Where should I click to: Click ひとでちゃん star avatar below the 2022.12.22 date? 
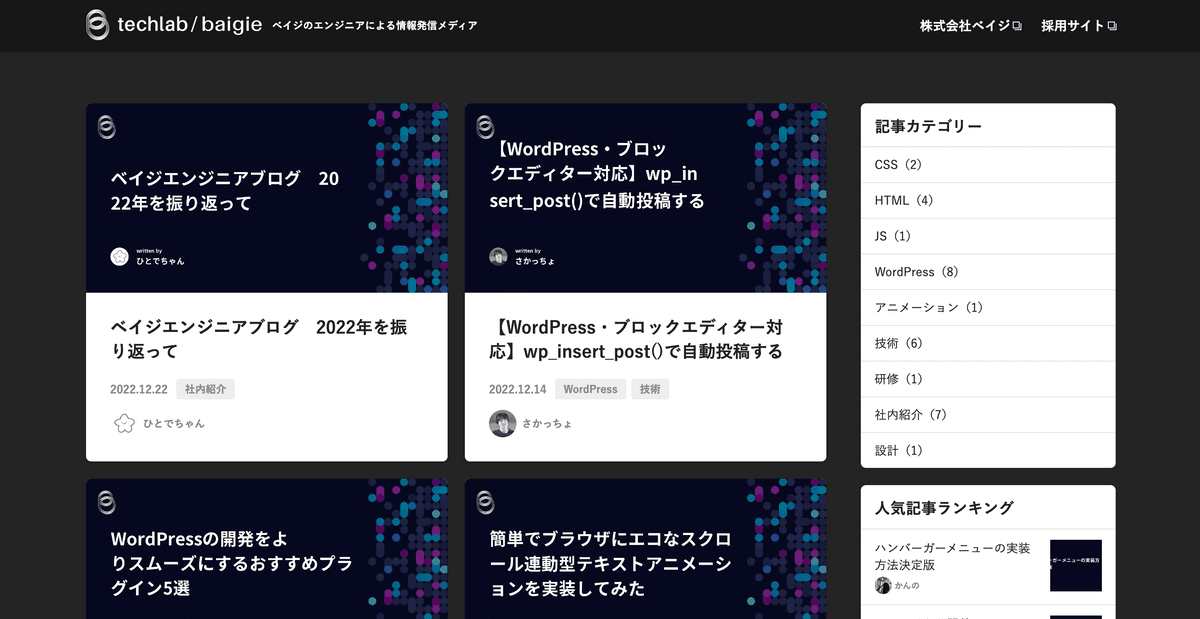tap(124, 423)
